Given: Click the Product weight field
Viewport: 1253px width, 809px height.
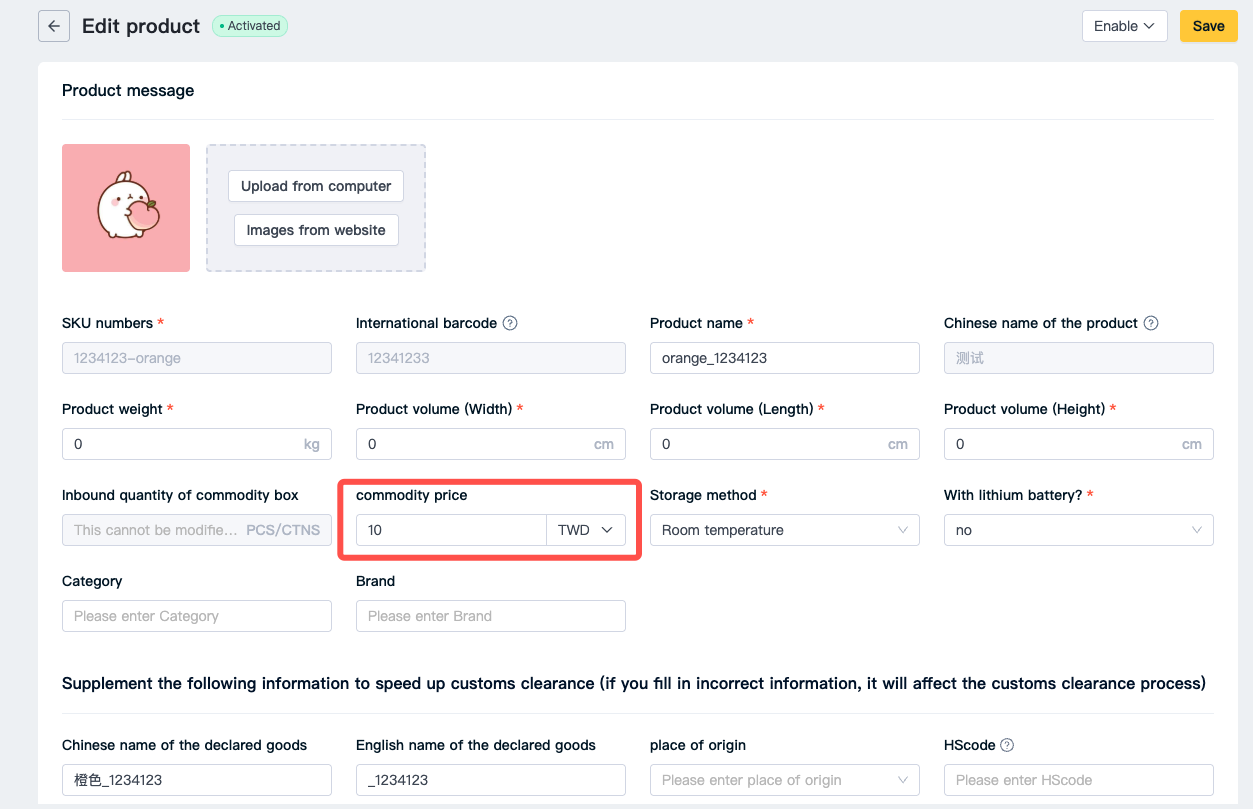Looking at the screenshot, I should 197,444.
